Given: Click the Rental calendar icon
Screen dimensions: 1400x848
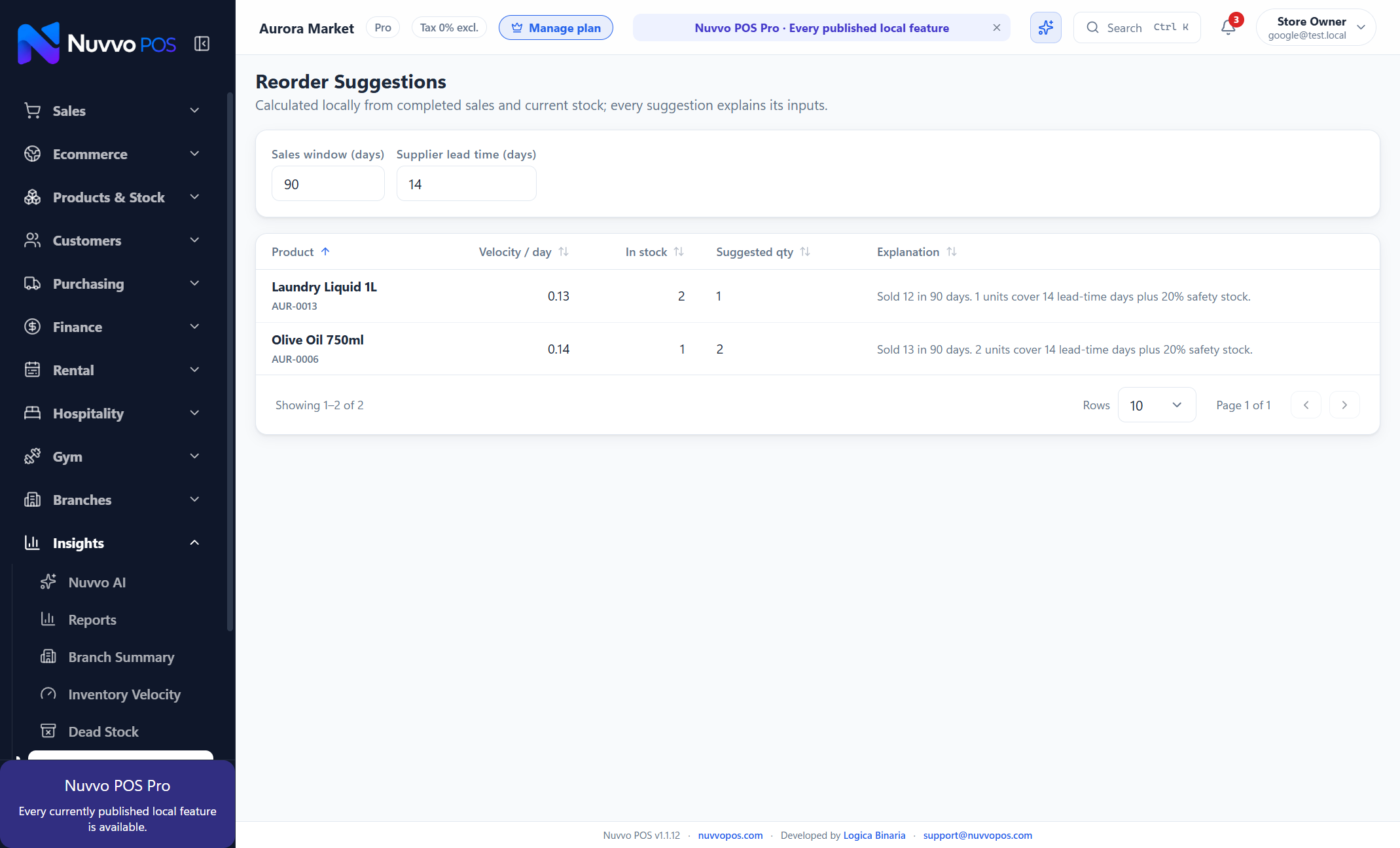Looking at the screenshot, I should click(x=32, y=370).
